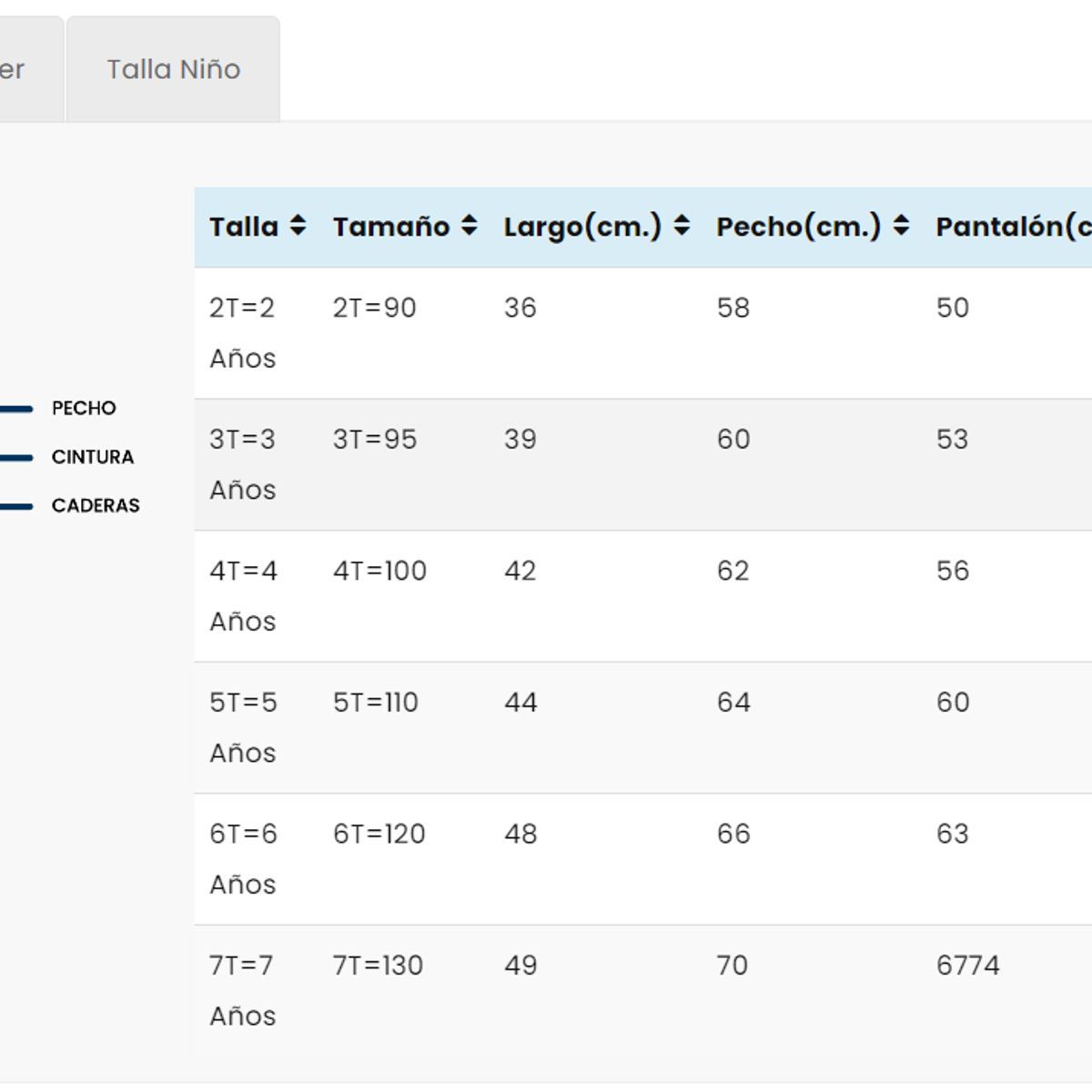Sort table by Talla column arrows
This screenshot has height=1092, width=1092.
(298, 226)
